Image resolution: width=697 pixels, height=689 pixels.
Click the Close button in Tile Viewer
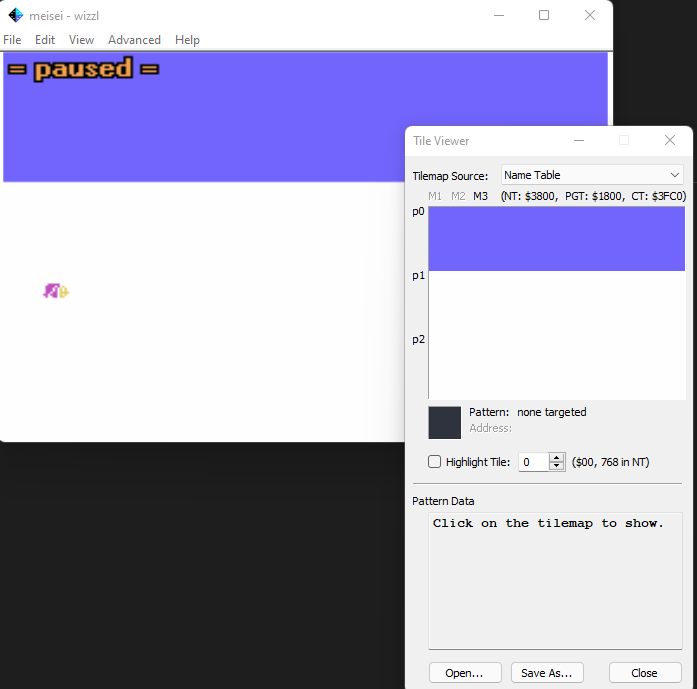point(645,673)
